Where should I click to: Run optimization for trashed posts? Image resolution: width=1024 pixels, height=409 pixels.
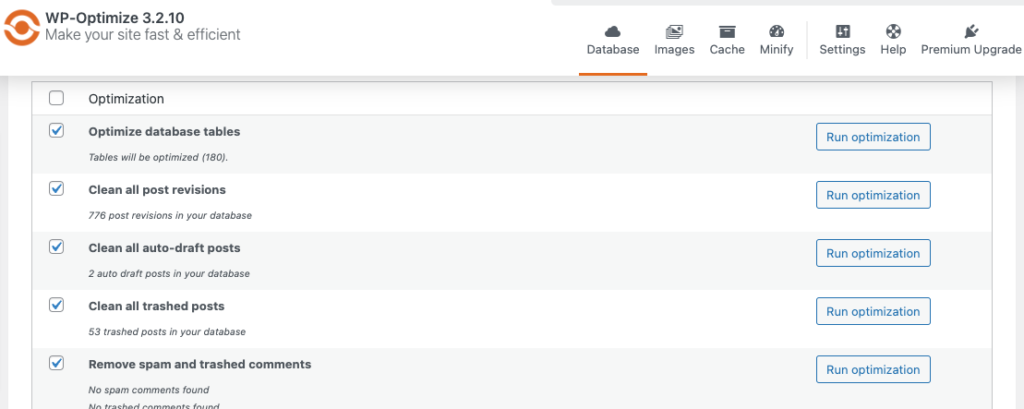(x=873, y=312)
